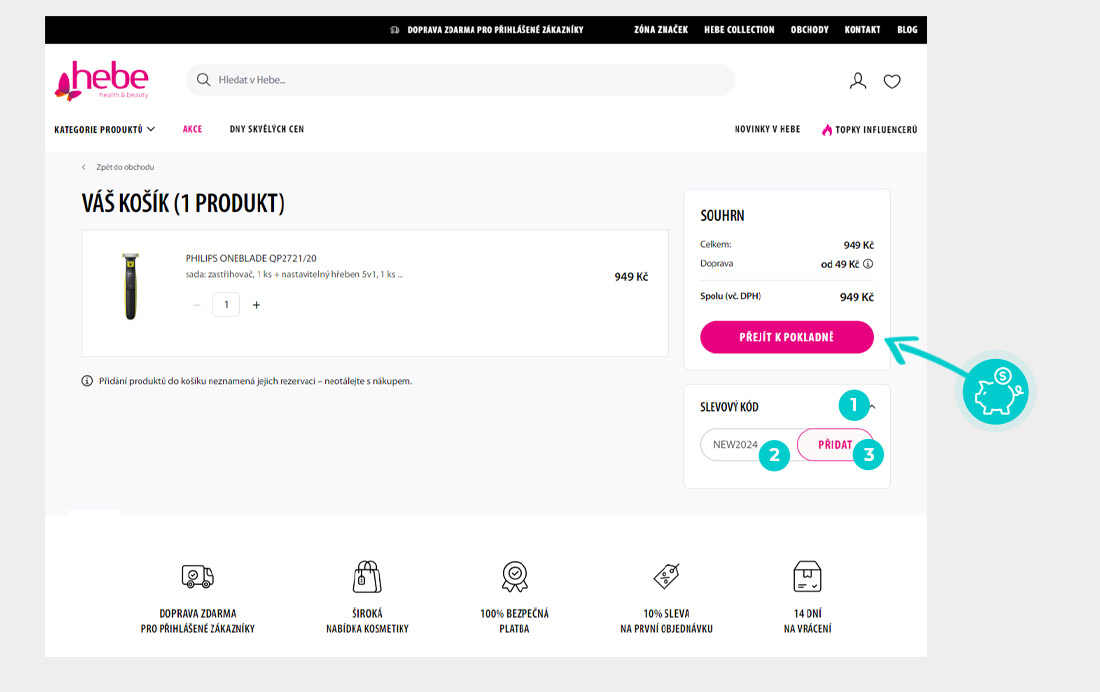
Task: Click the Souhrn heading
Action: (722, 216)
